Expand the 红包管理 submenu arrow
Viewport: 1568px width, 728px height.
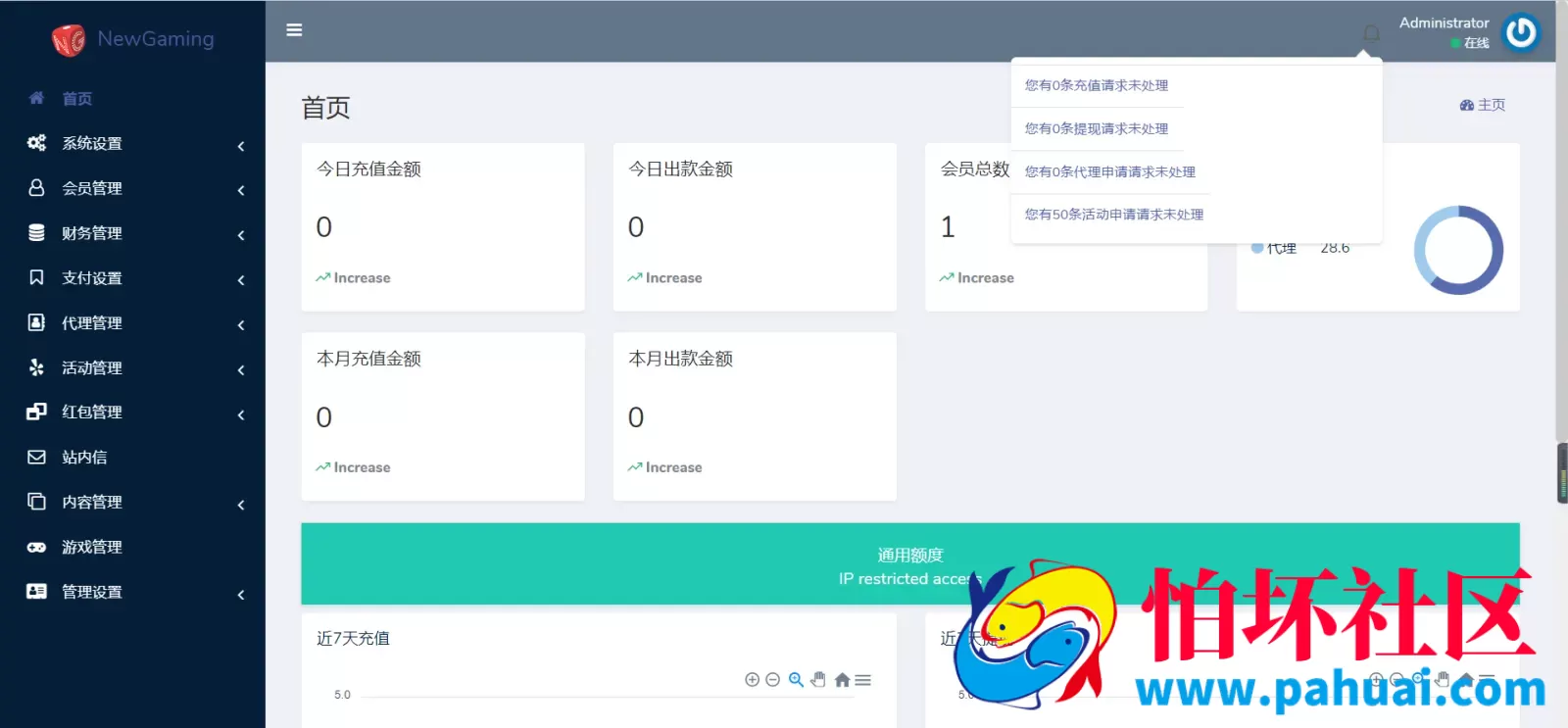point(241,414)
